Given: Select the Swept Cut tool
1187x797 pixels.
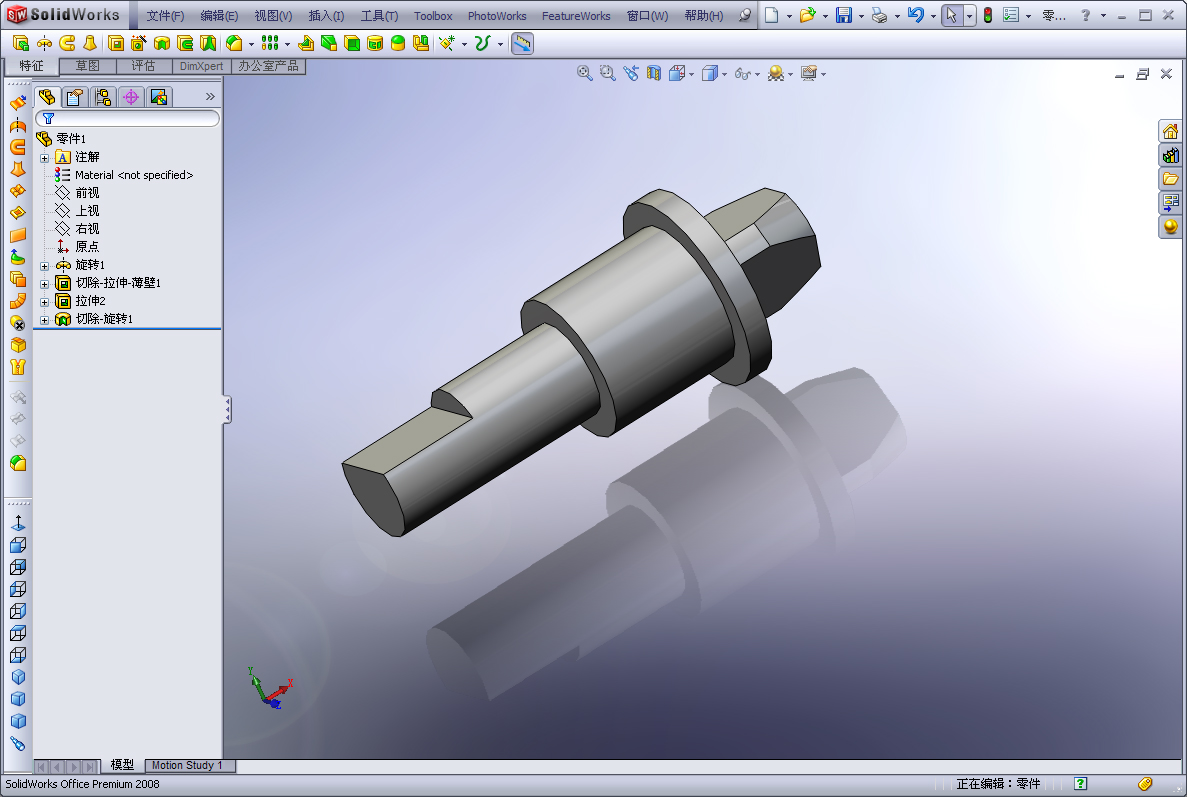Looking at the screenshot, I should pyautogui.click(x=185, y=43).
